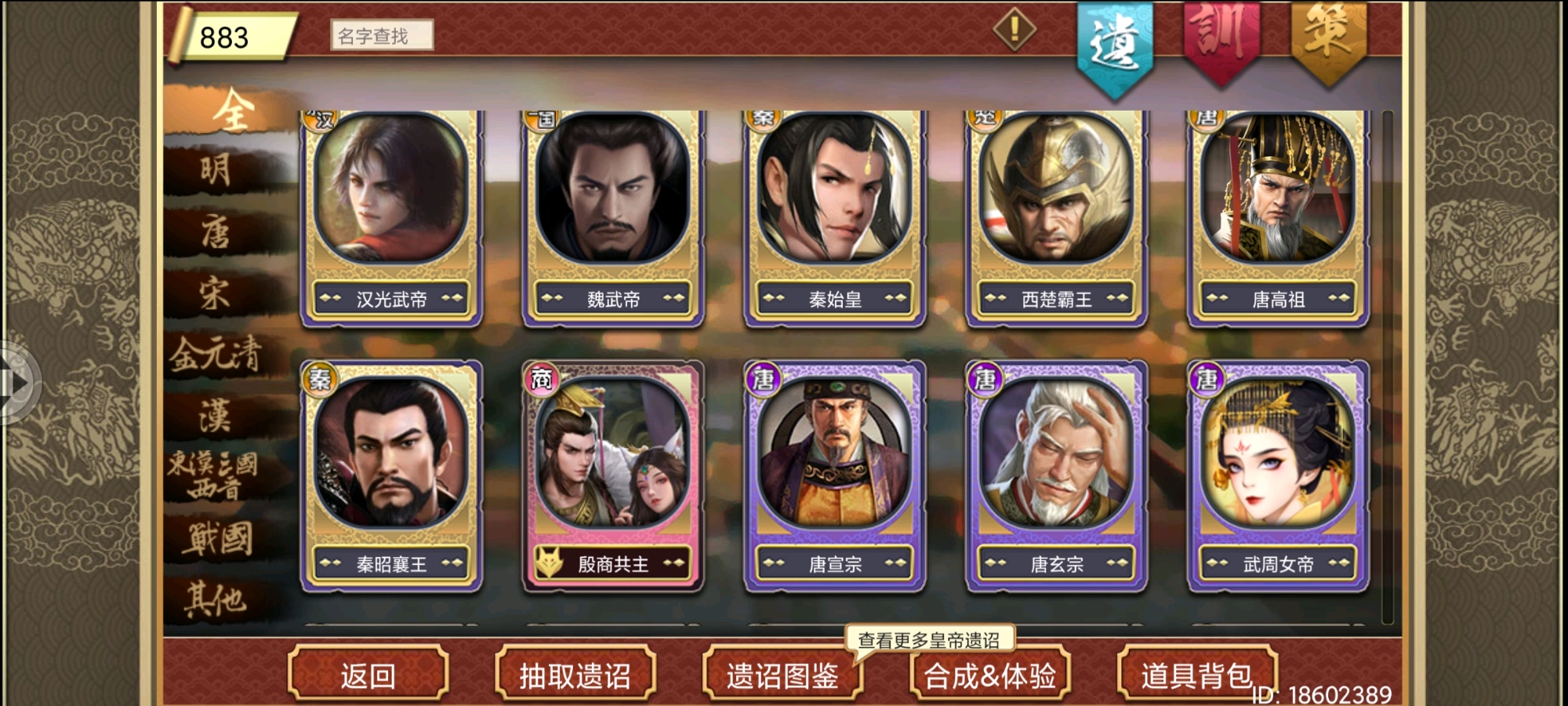Select the 武周女帝 portrait card

pos(1278,476)
